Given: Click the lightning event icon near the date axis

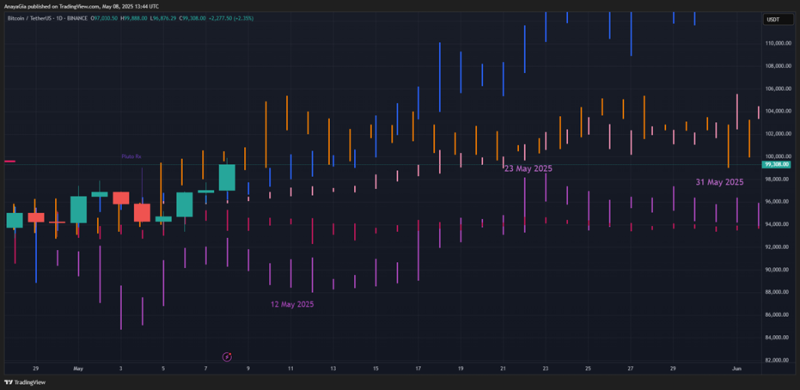Looking at the screenshot, I should tap(228, 357).
